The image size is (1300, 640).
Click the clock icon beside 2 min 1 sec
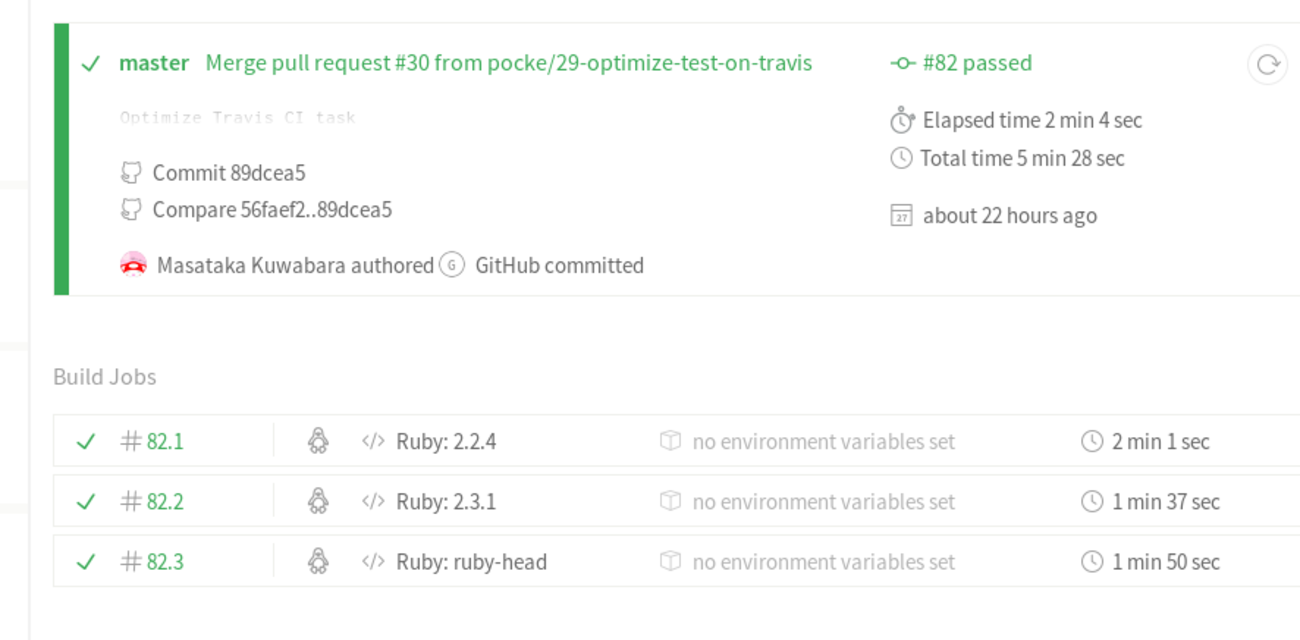coord(1092,441)
